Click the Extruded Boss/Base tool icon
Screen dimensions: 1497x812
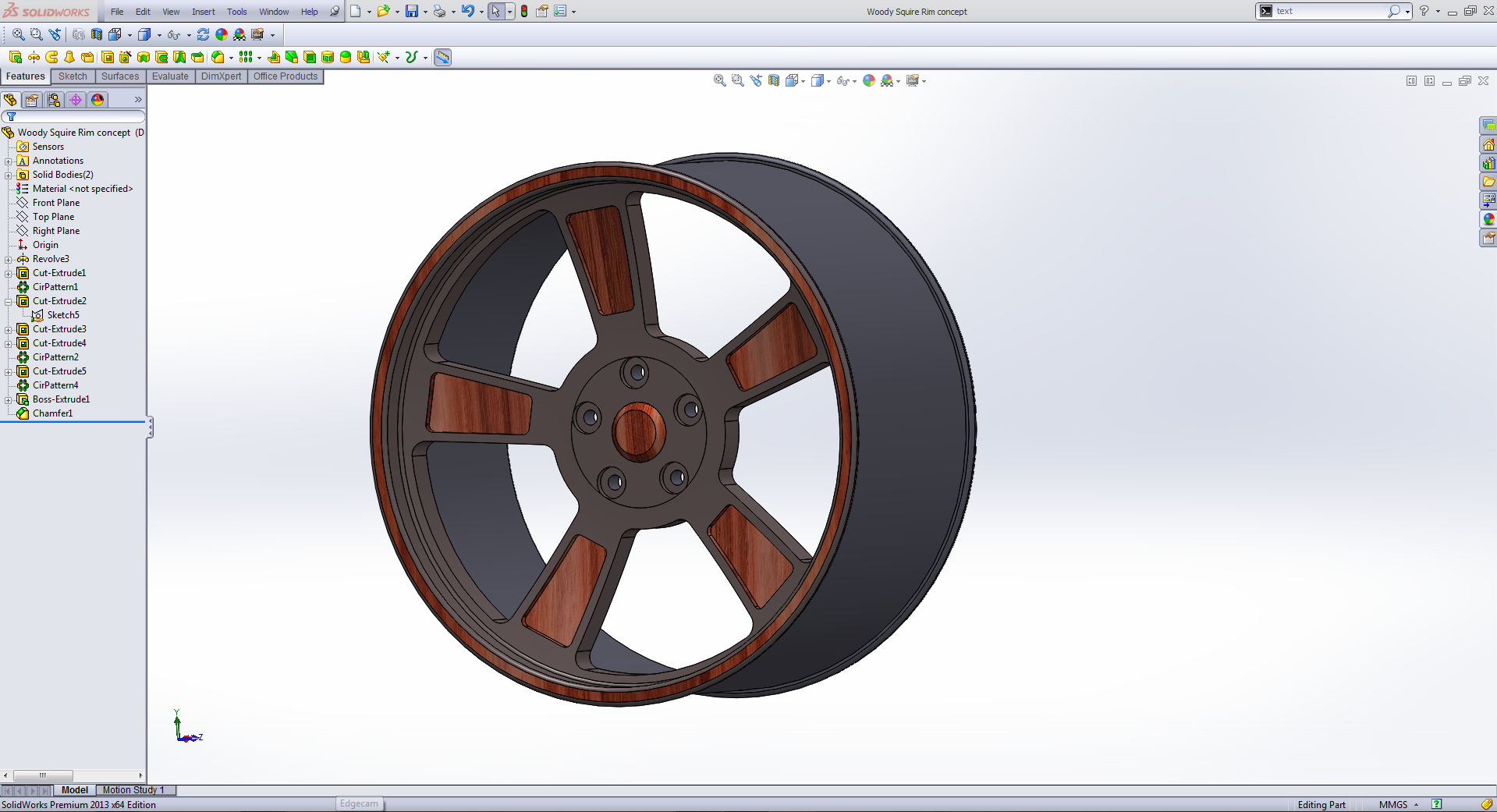click(x=16, y=57)
